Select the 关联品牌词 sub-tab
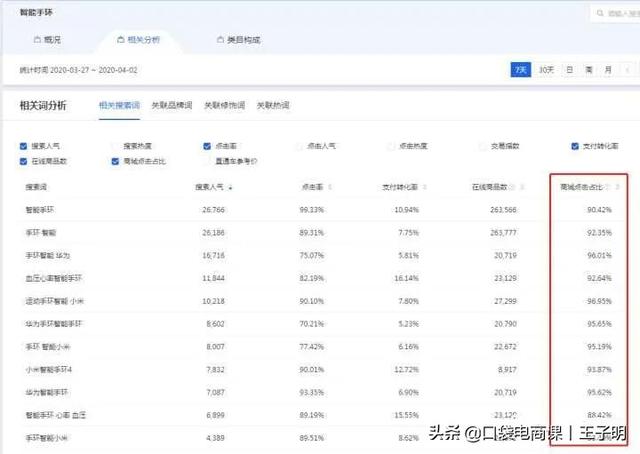 click(172, 105)
